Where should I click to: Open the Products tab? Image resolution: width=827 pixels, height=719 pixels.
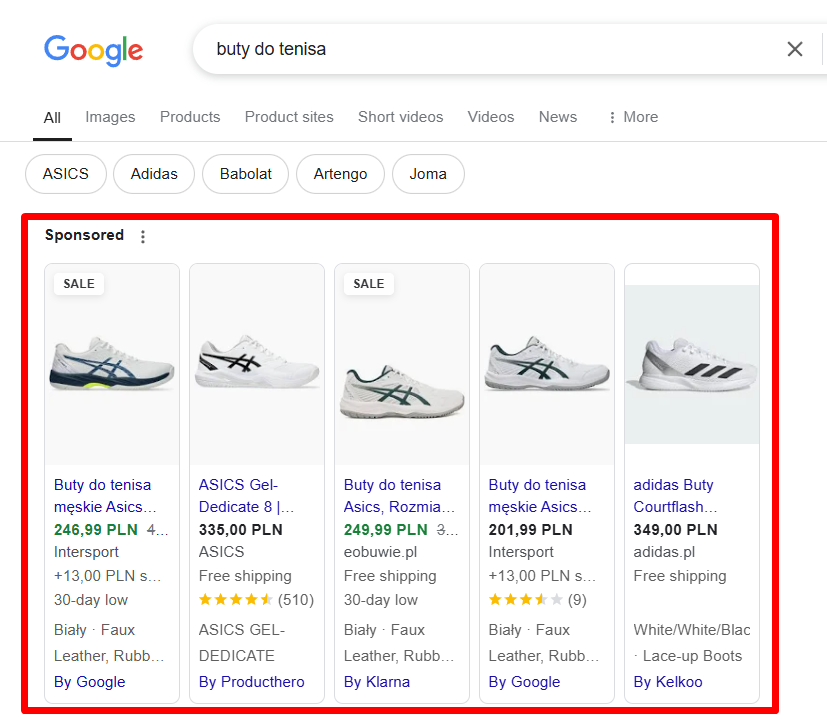coord(189,117)
